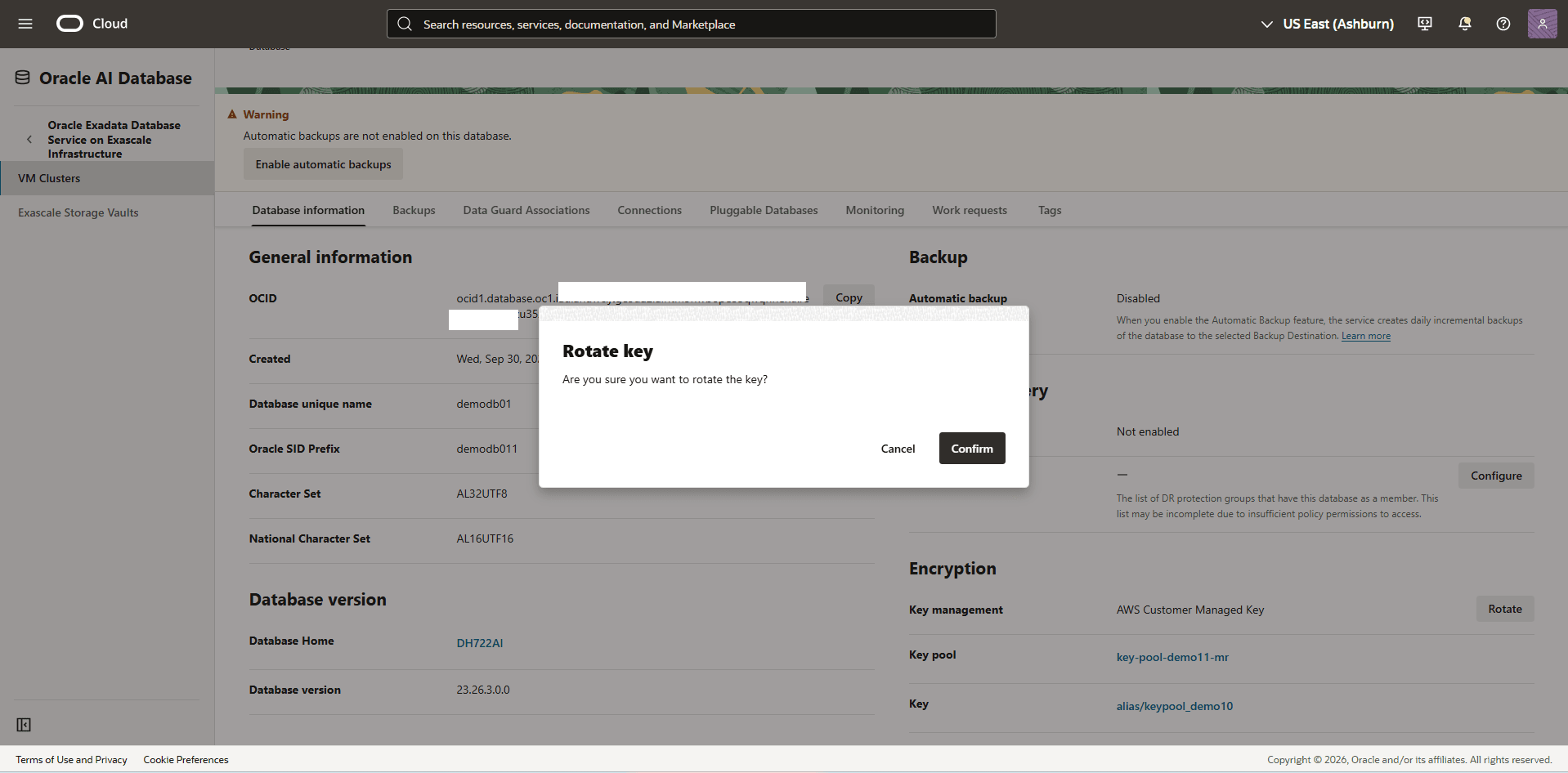Click the Oracle AI Database heading
The width and height of the screenshot is (1568, 773).
[x=115, y=78]
